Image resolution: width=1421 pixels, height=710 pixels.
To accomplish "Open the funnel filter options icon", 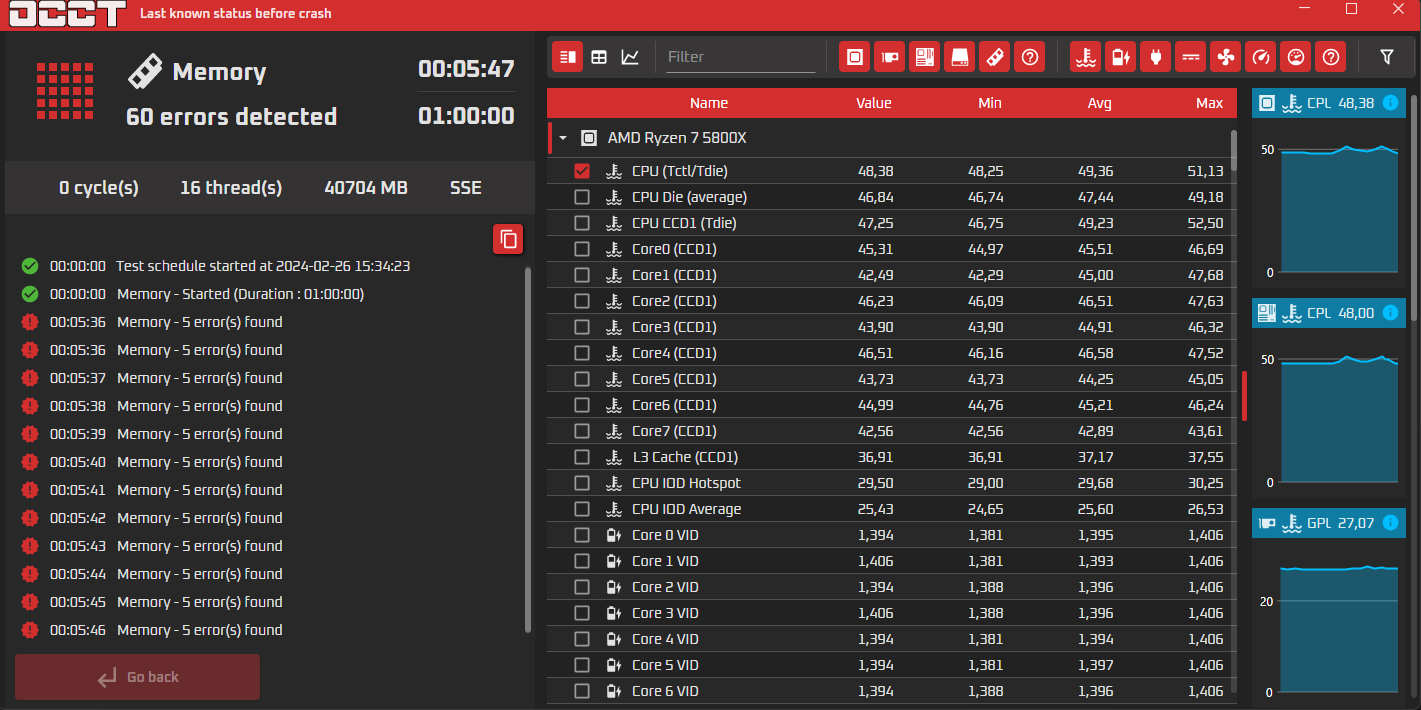I will click(x=1386, y=57).
